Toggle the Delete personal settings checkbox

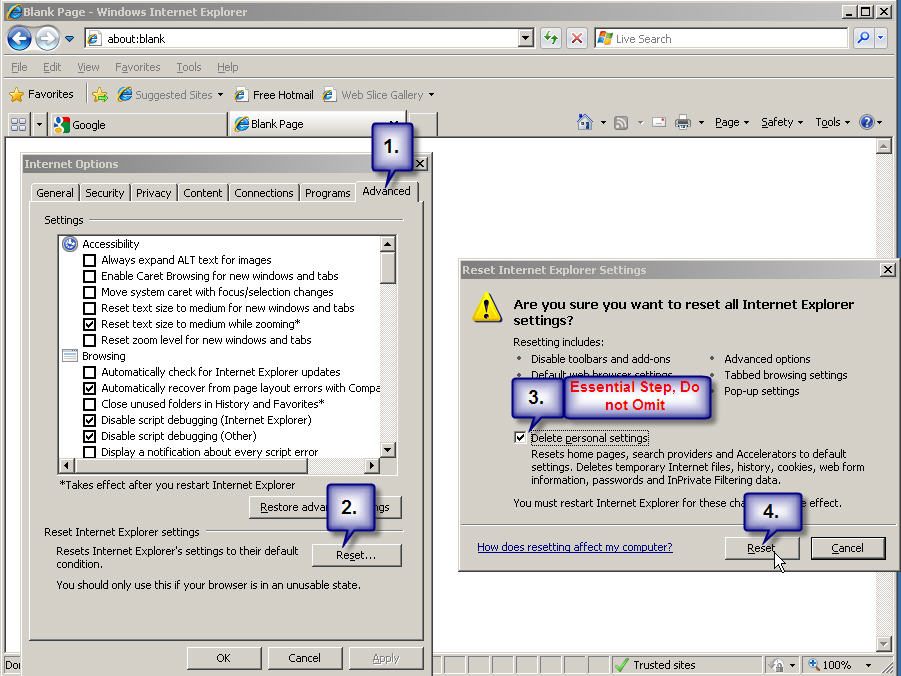point(520,438)
